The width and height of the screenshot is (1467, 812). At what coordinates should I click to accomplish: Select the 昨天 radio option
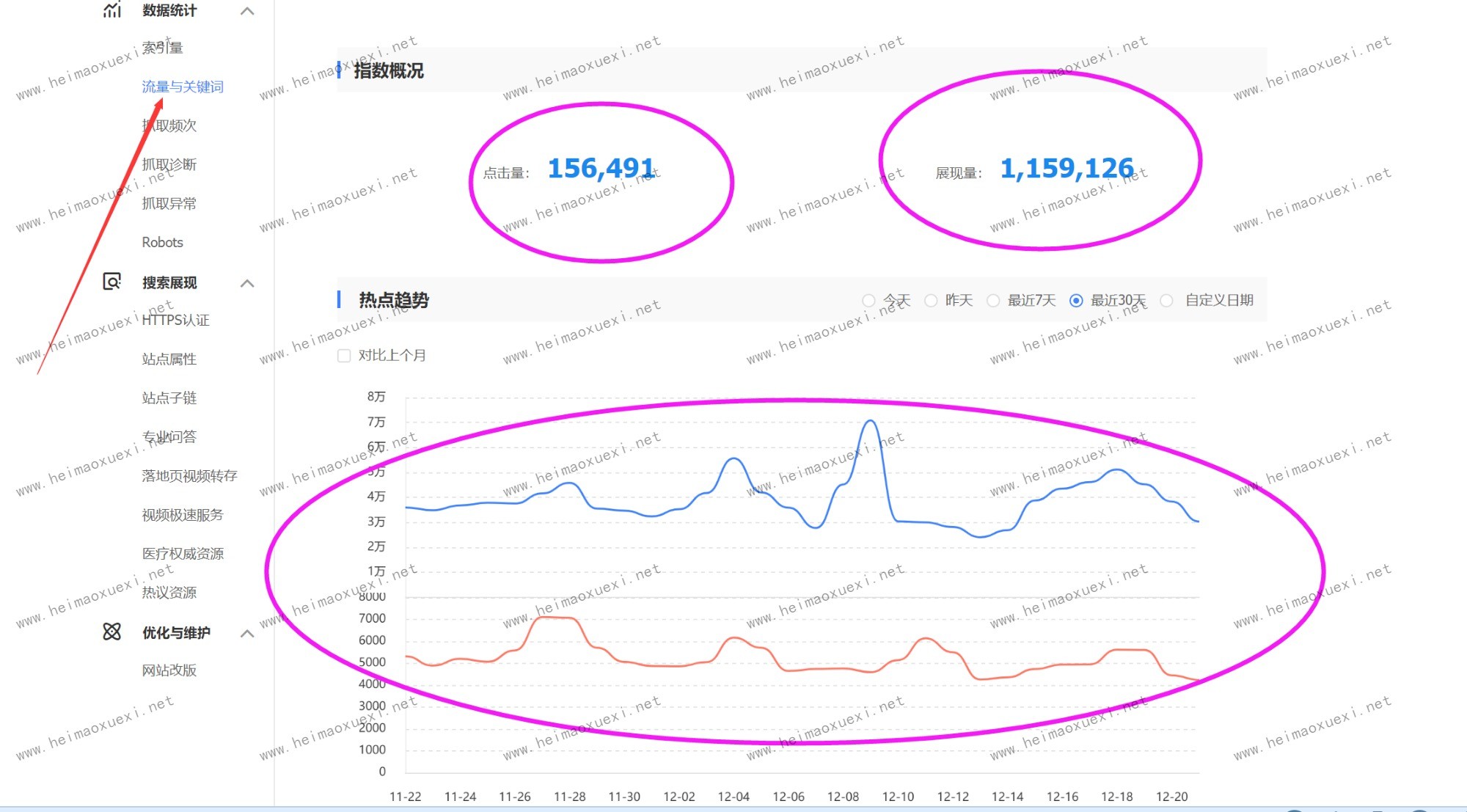pos(931,301)
